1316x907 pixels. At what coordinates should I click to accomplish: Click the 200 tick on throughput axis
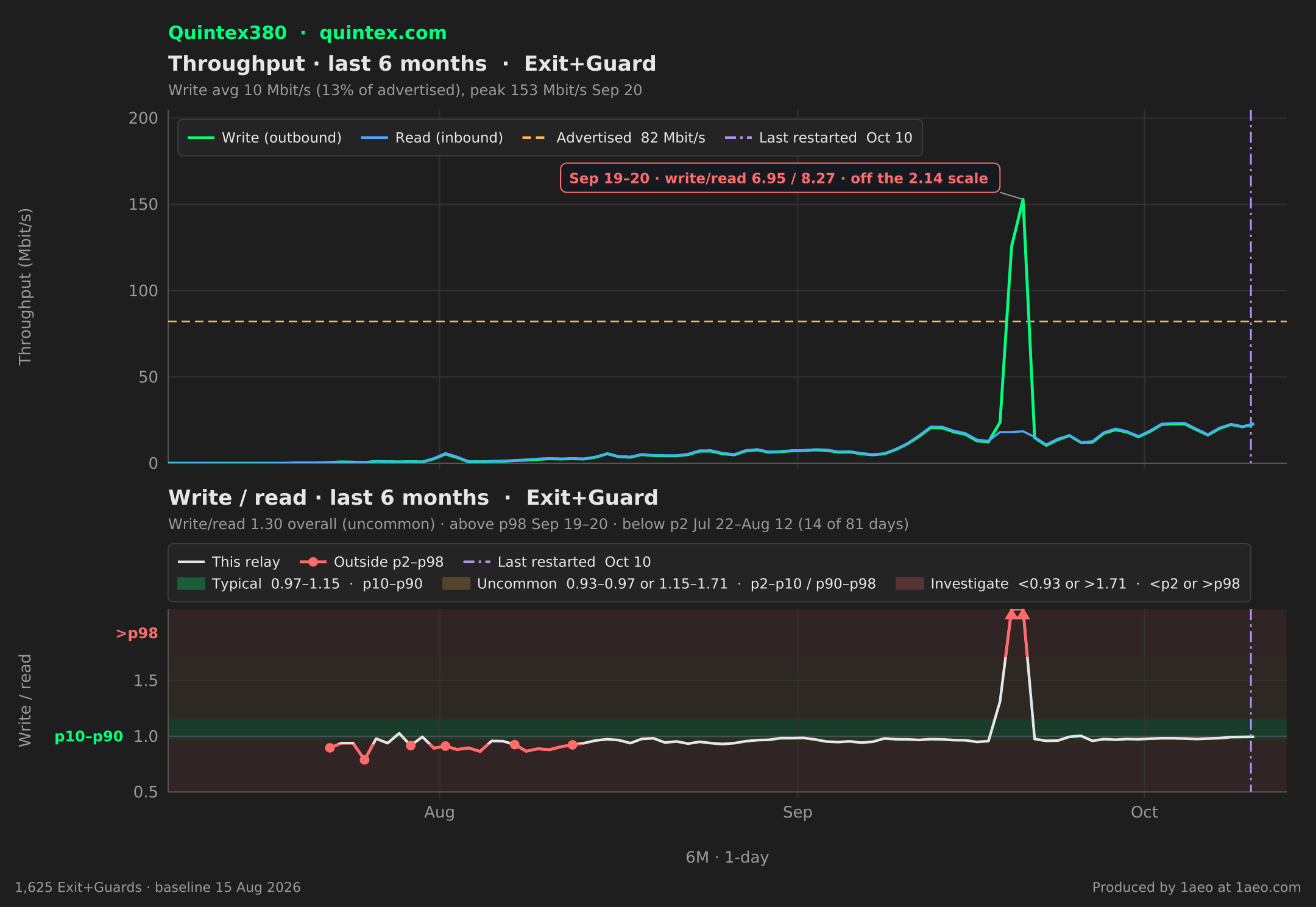pos(143,118)
